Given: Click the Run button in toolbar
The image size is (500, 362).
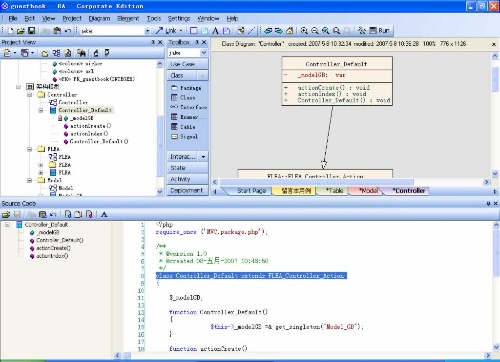Looking at the screenshot, I should click(380, 31).
